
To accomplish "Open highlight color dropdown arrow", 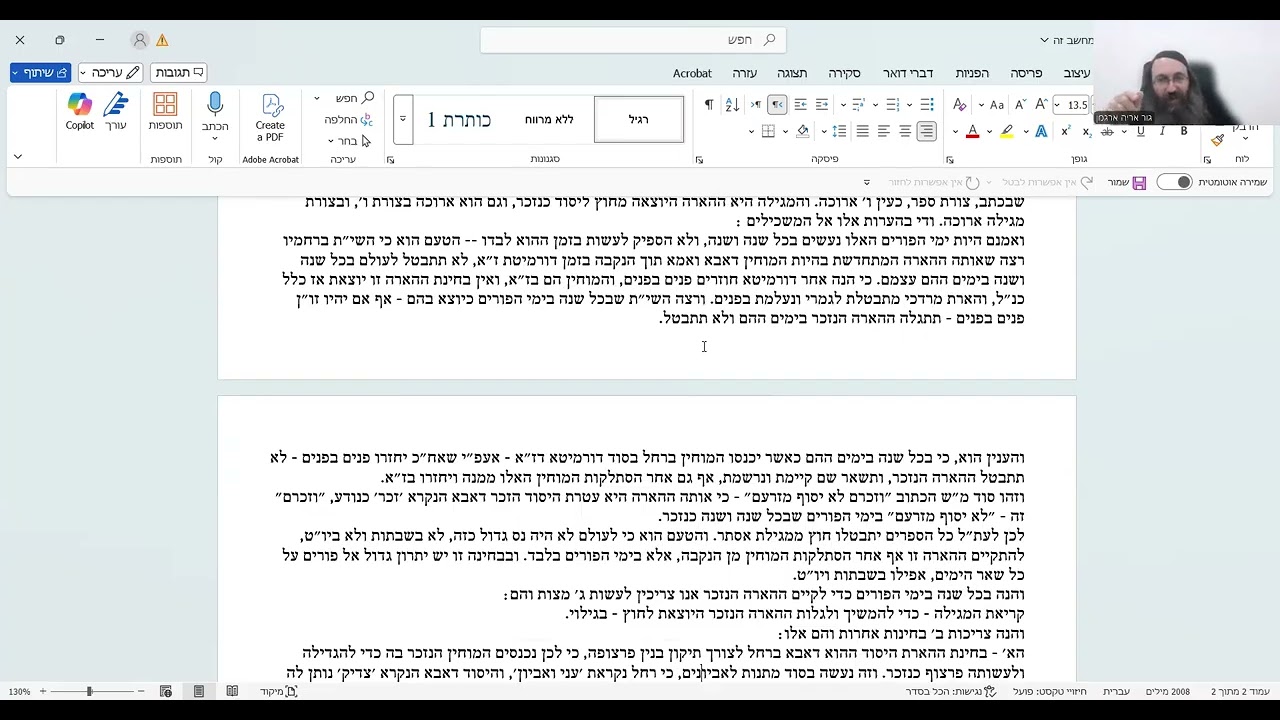I will click(x=989, y=131).
